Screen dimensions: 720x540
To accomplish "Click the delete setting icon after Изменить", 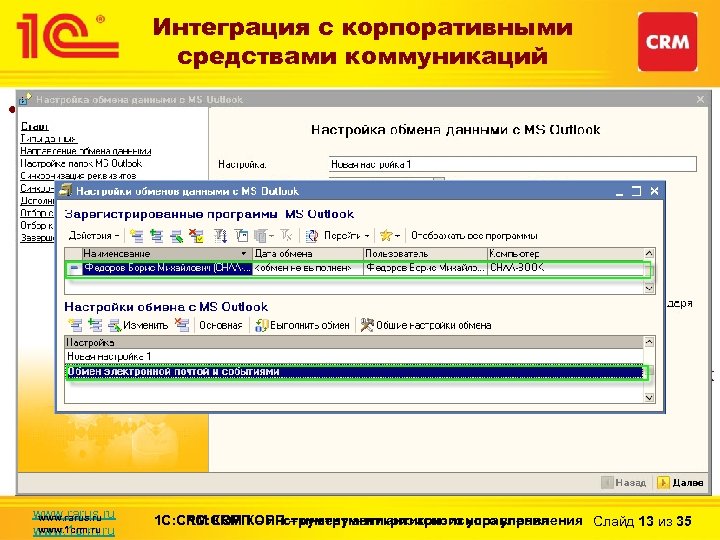I will click(x=182, y=325).
